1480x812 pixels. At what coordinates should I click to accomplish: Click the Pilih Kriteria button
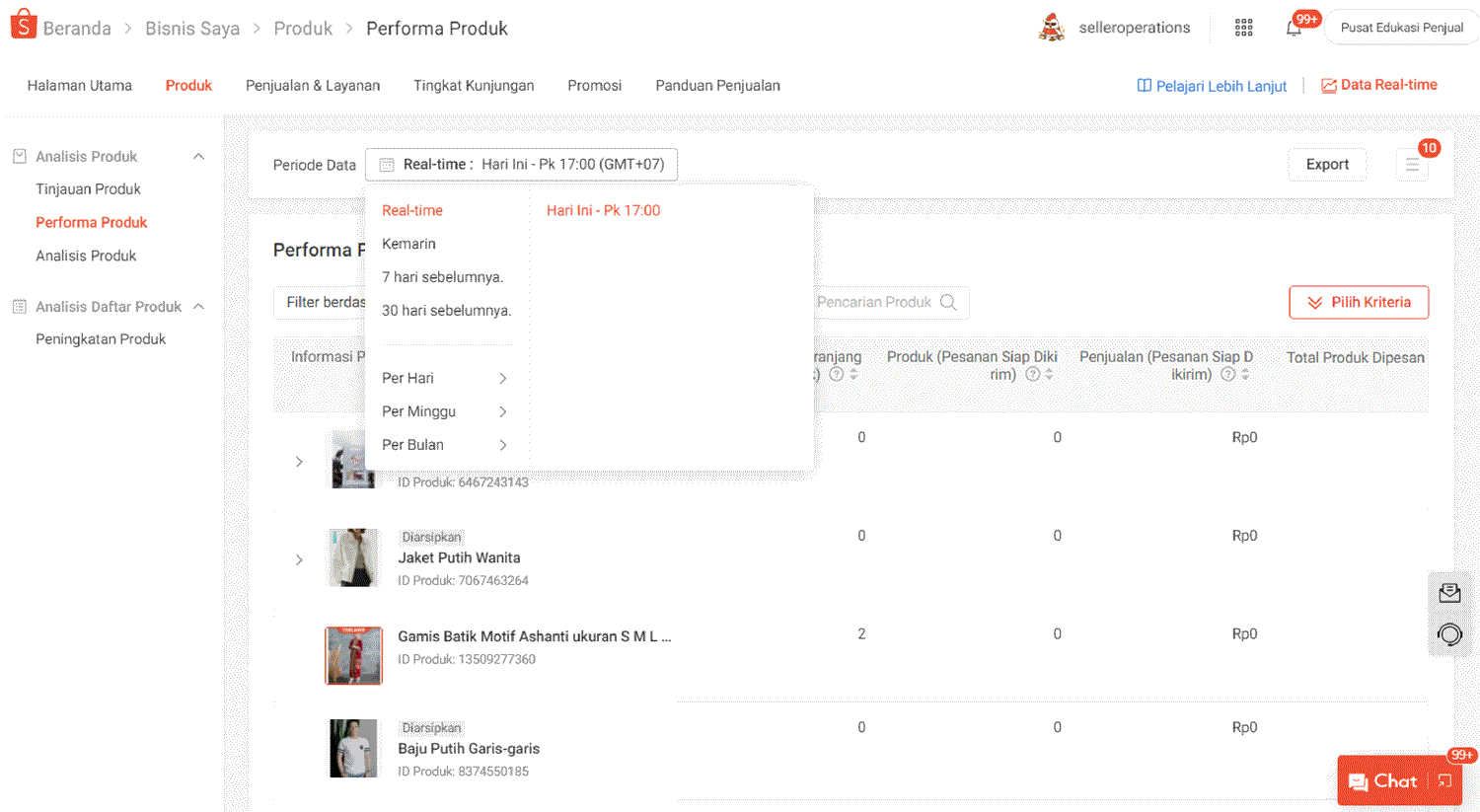click(x=1359, y=302)
